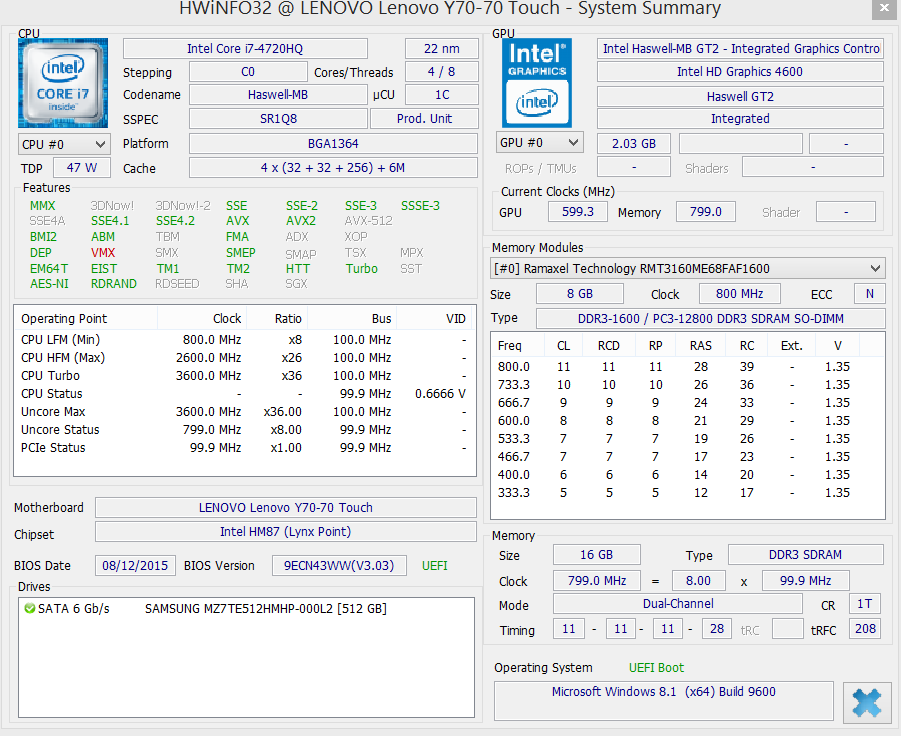This screenshot has width=901, height=736.
Task: Click the Intel Graphics GPU logo
Action: pos(537,83)
